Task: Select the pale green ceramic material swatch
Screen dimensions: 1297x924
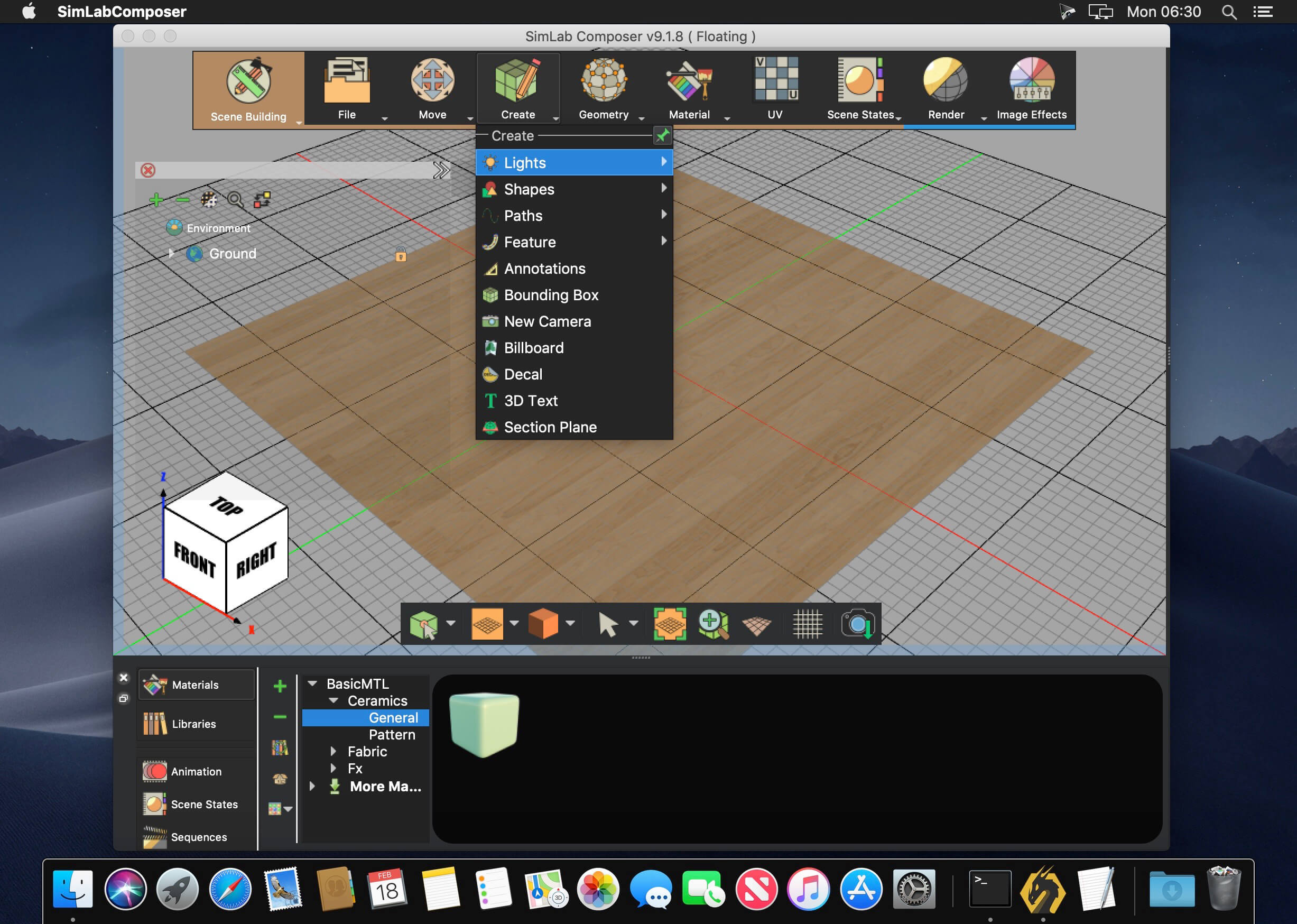Action: [x=484, y=724]
